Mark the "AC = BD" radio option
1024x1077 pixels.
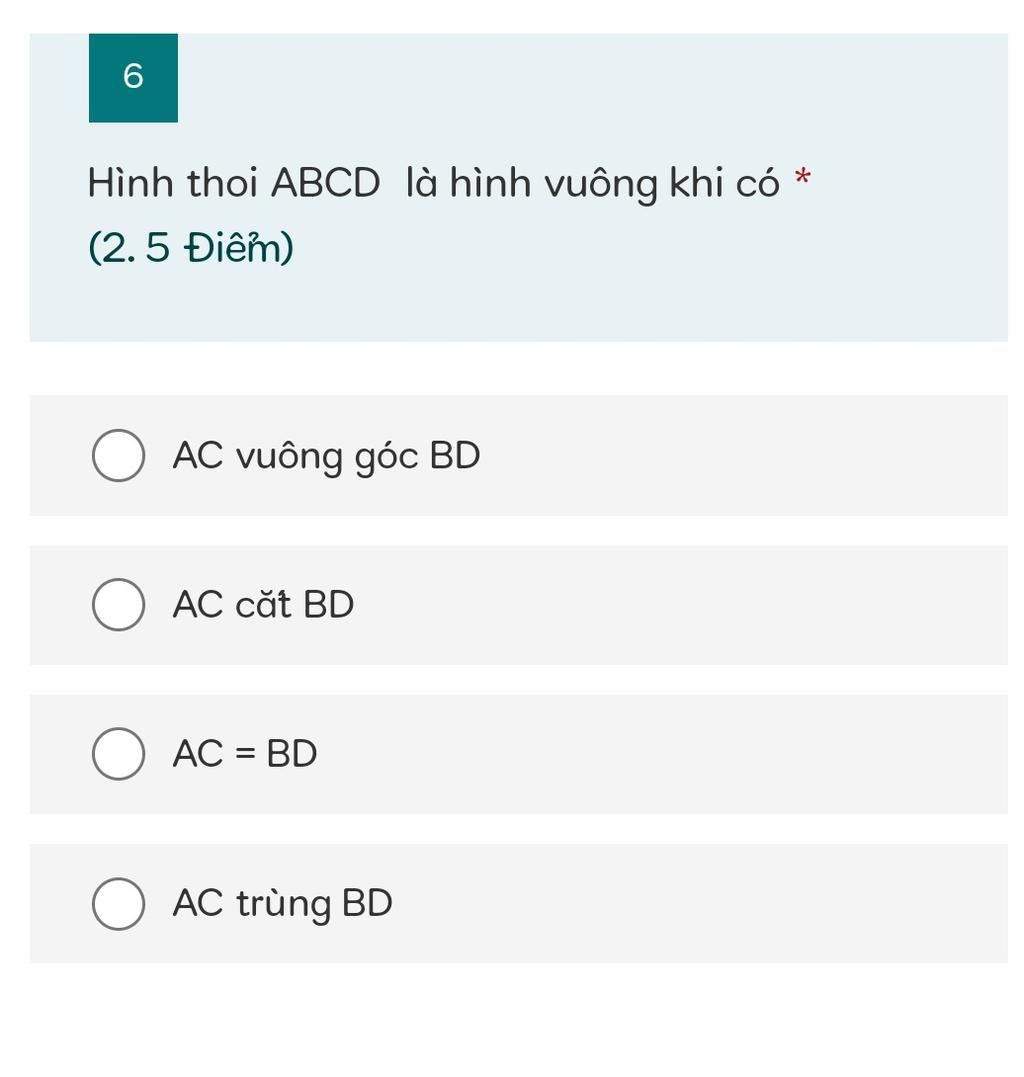pyautogui.click(x=118, y=753)
